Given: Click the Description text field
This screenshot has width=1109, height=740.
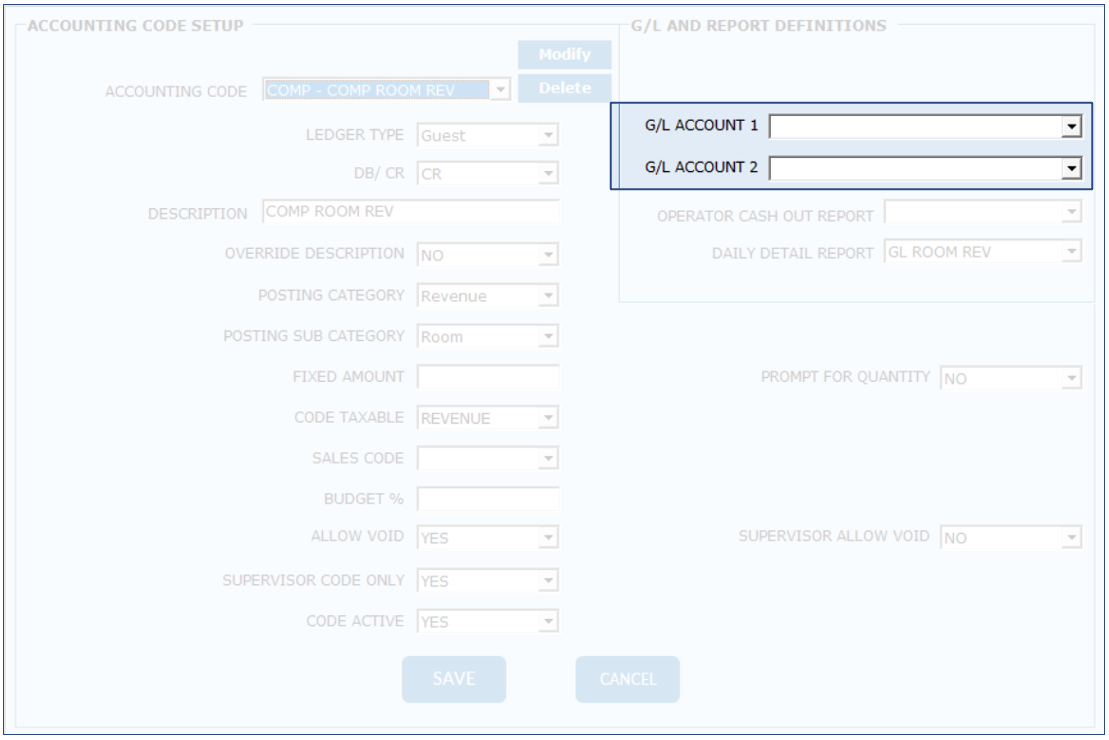Looking at the screenshot, I should (x=411, y=212).
